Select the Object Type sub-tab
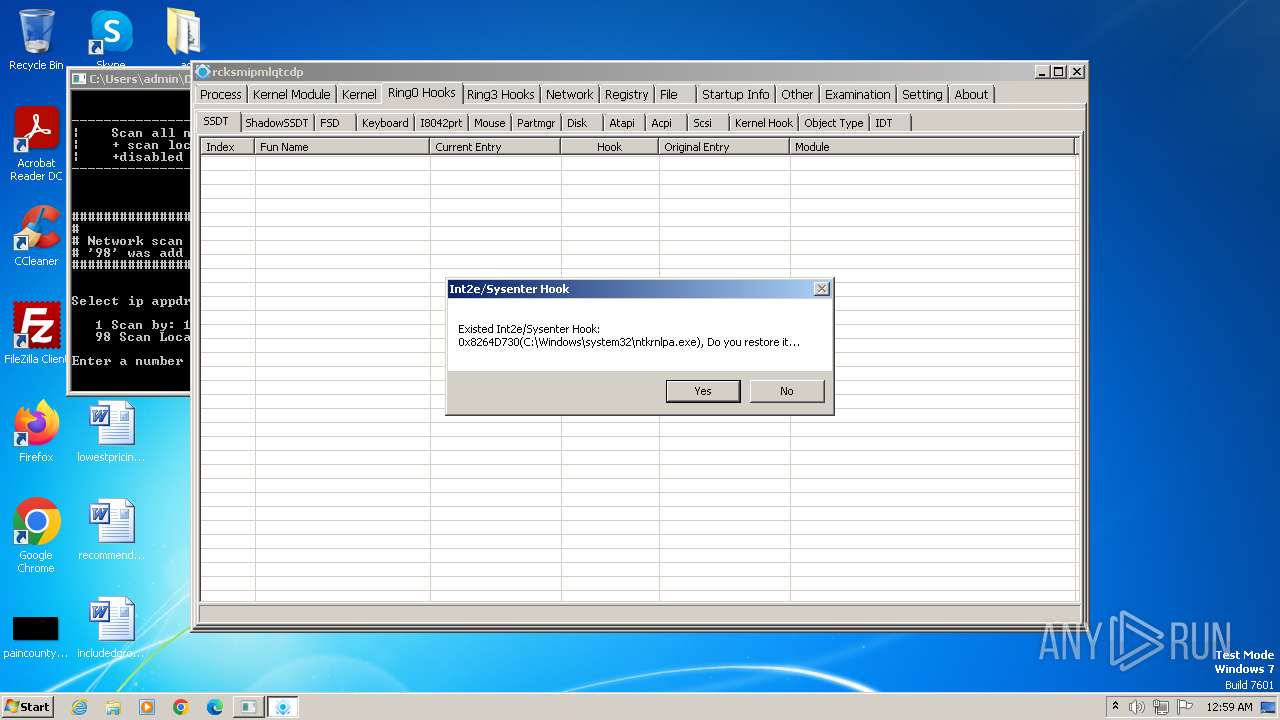The width and height of the screenshot is (1280, 720). (834, 123)
